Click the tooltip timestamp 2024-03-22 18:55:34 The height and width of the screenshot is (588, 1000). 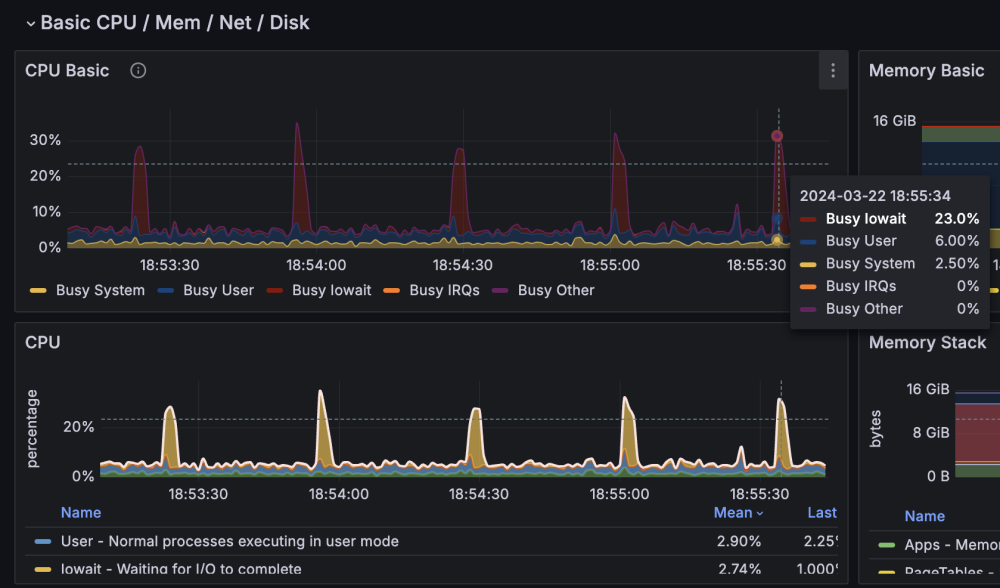(875, 196)
